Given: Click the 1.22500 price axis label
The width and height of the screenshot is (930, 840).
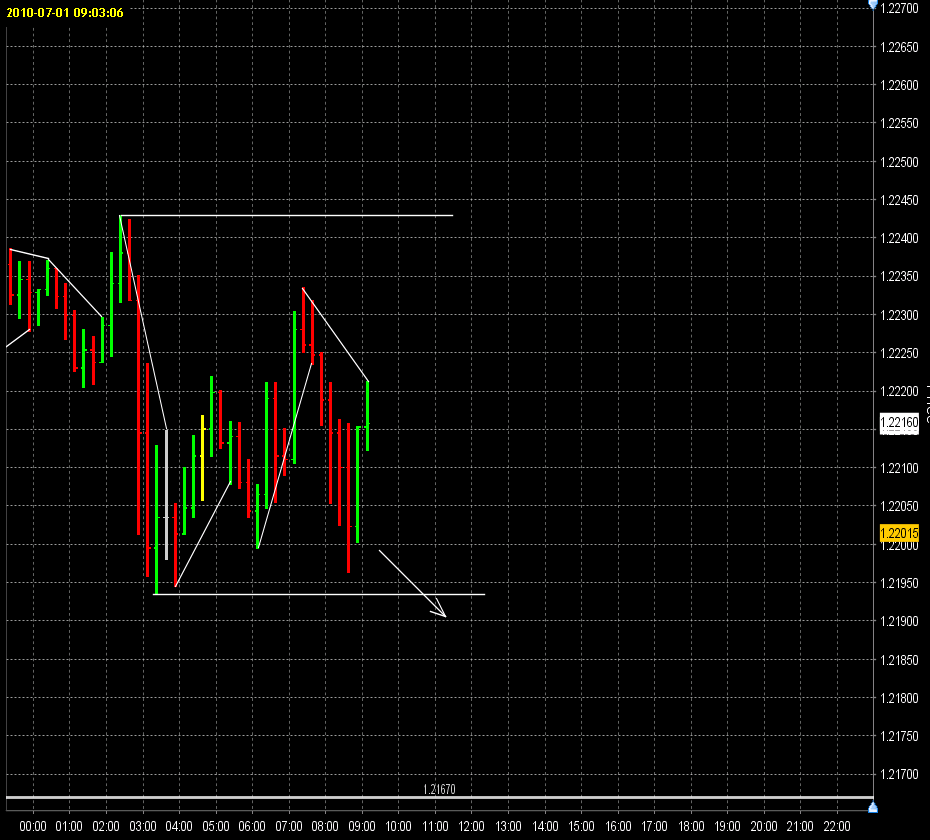Looking at the screenshot, I should (x=900, y=162).
